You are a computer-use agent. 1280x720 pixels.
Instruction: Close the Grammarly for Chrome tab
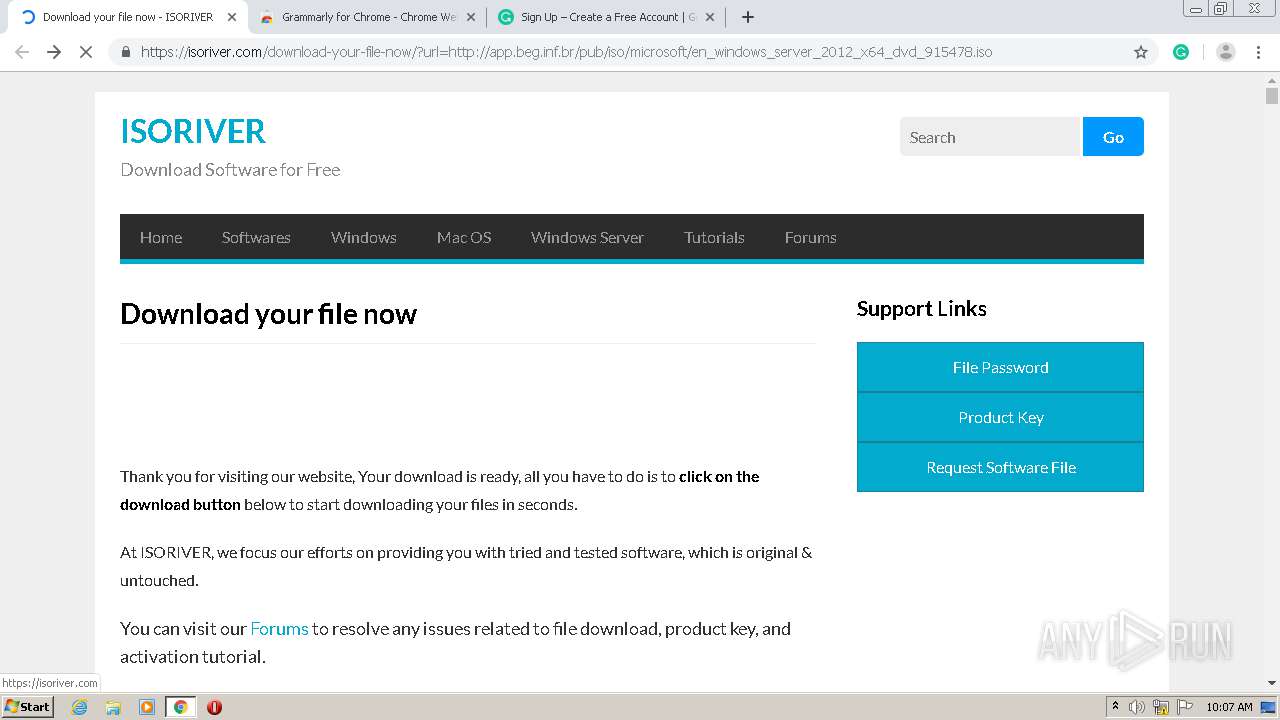pyautogui.click(x=471, y=17)
